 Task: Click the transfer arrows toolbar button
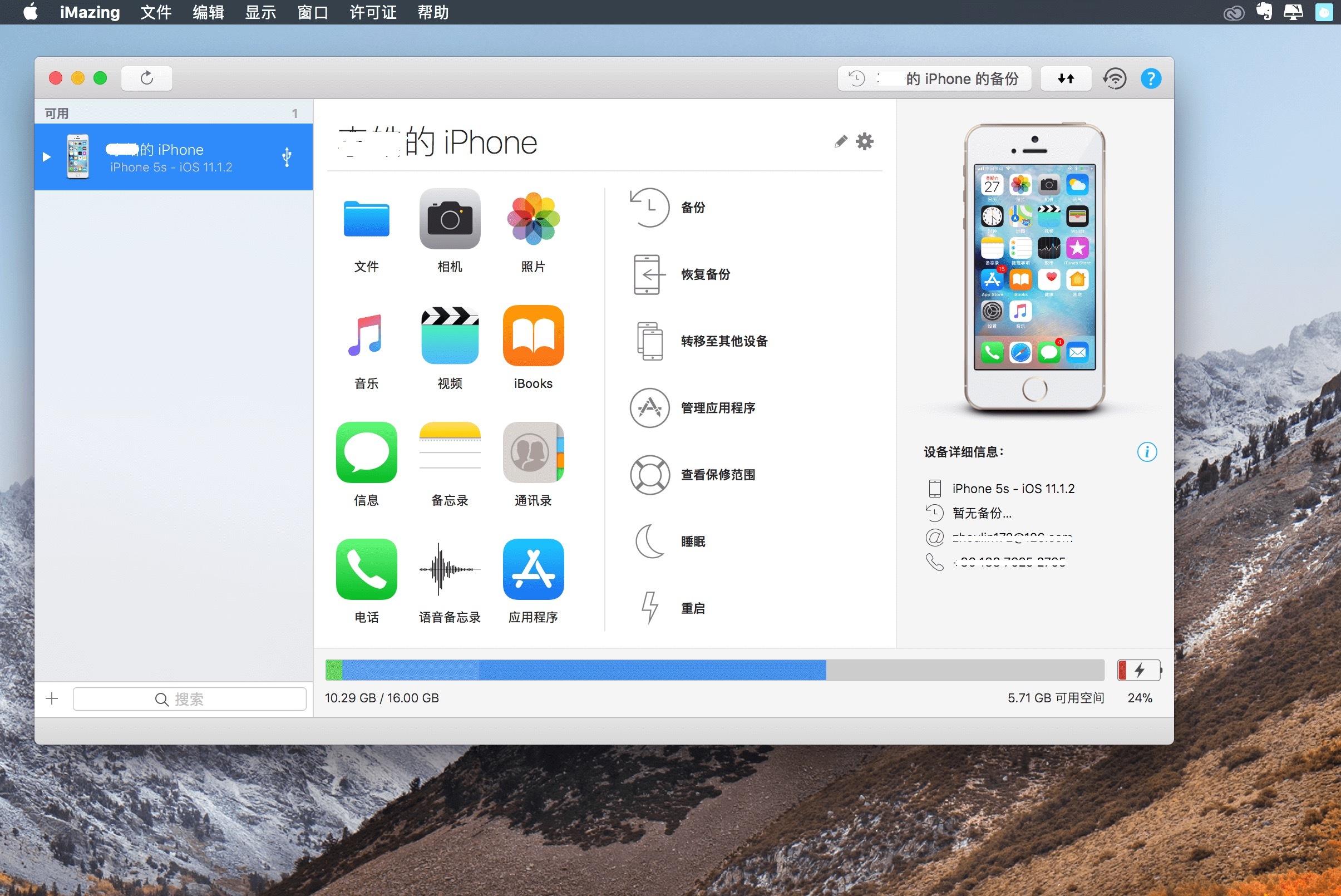pos(1066,79)
